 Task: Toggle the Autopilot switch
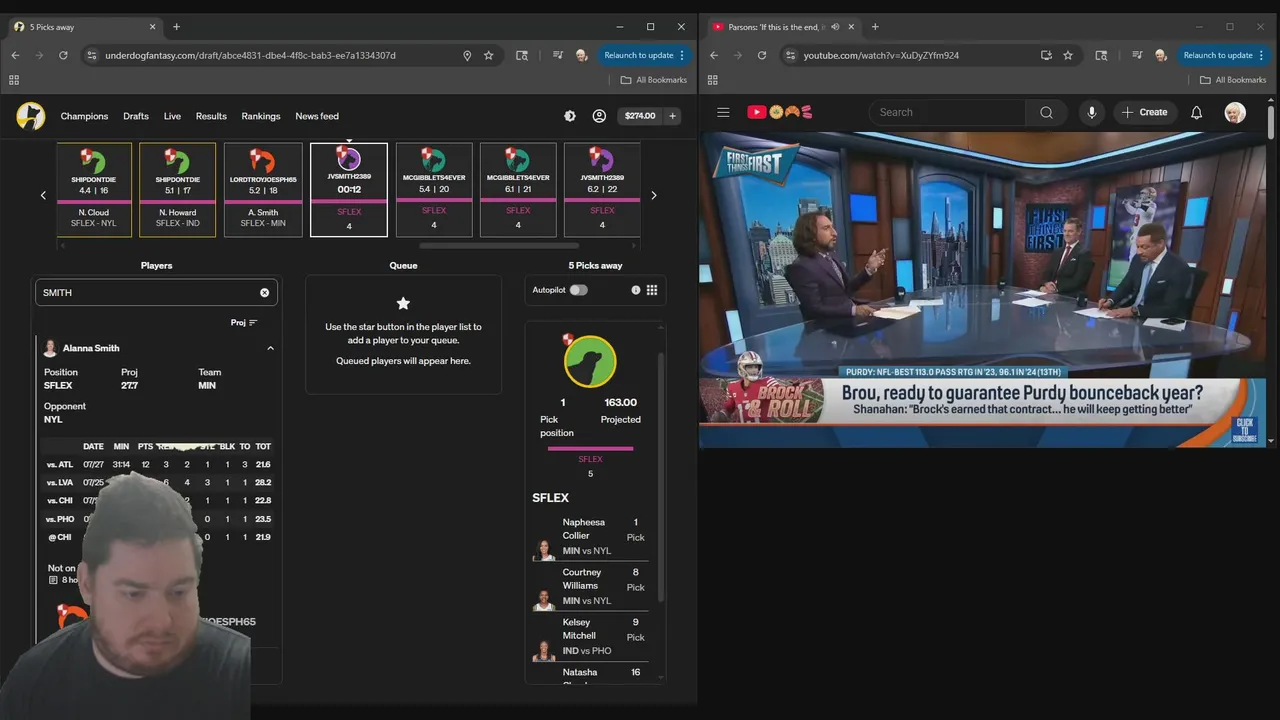(x=579, y=290)
